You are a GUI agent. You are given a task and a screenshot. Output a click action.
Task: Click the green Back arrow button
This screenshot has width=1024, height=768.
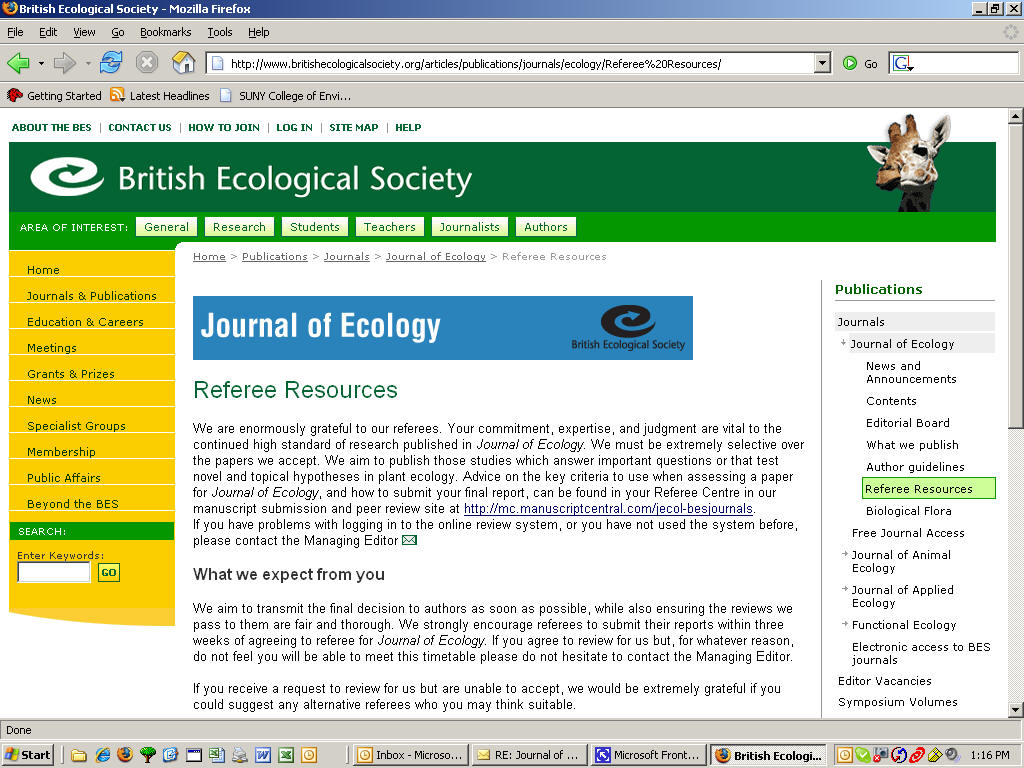pos(18,63)
